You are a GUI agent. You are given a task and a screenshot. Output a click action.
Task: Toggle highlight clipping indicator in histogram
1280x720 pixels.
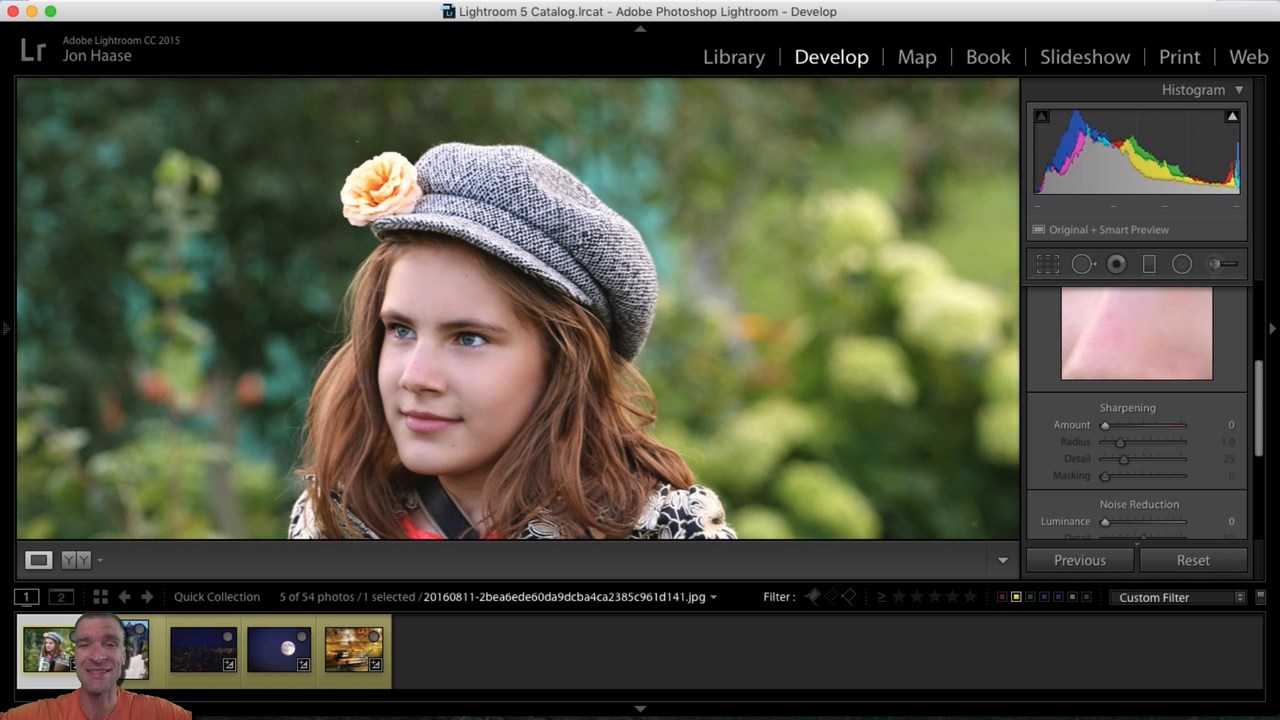[x=1232, y=117]
